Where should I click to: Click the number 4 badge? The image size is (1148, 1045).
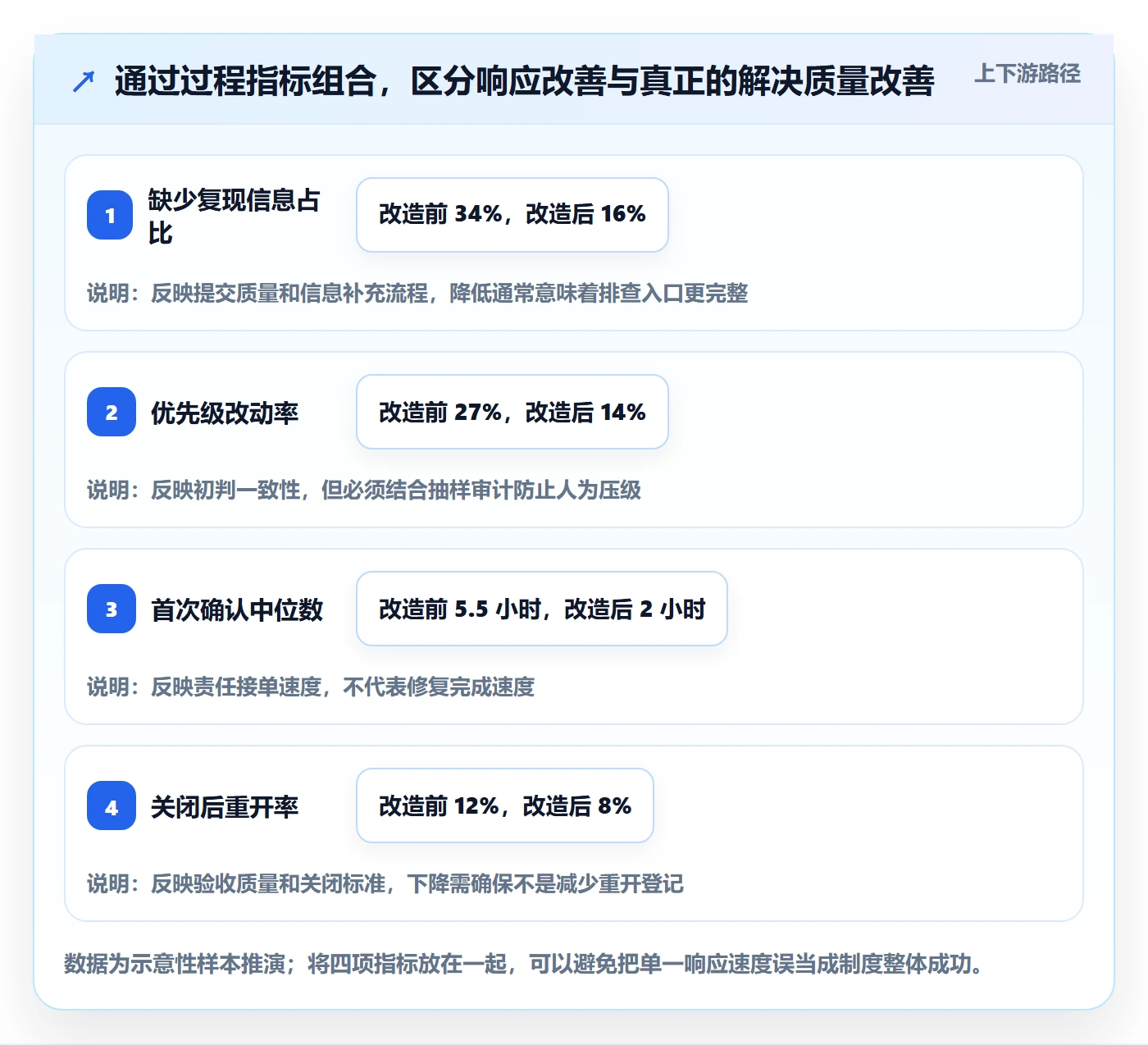(x=112, y=805)
